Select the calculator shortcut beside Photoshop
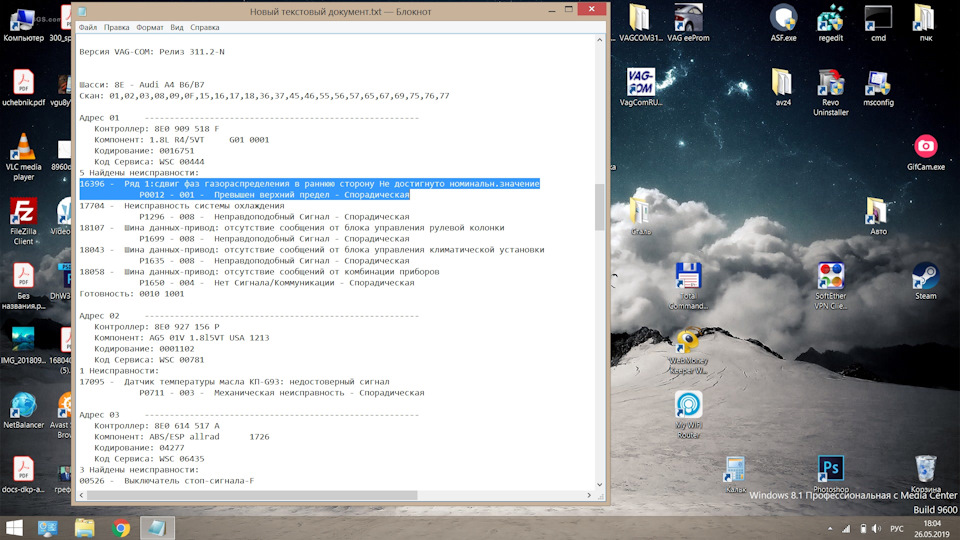960x540 pixels. 735,474
